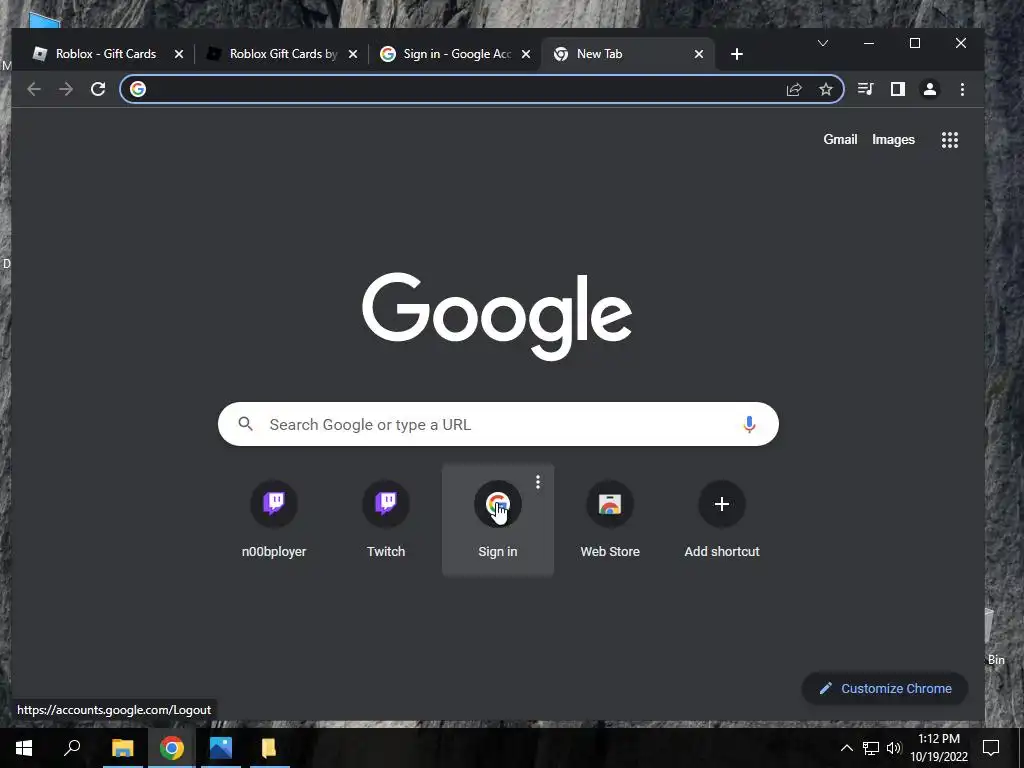1024x768 pixels.
Task: Toggle the Chrome side panel
Action: coord(898,89)
